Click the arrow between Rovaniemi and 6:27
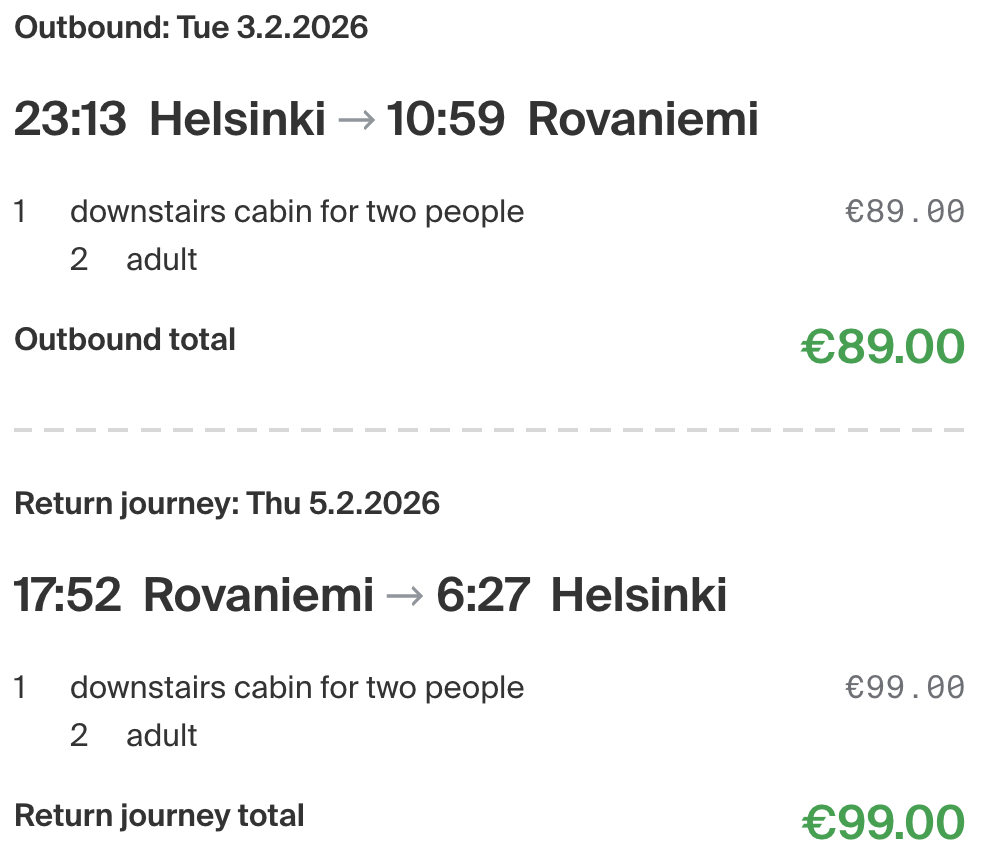The height and width of the screenshot is (860, 986). (x=404, y=597)
